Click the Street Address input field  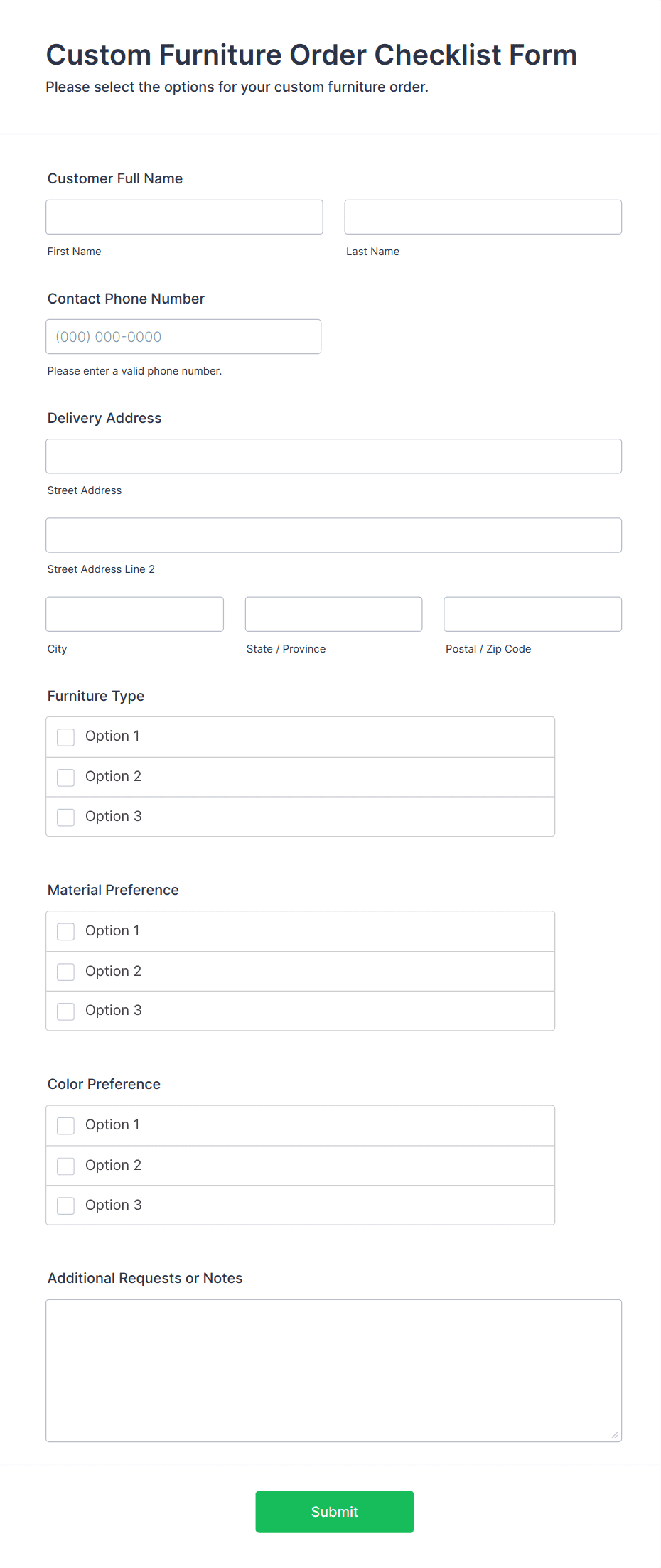pyautogui.click(x=333, y=456)
